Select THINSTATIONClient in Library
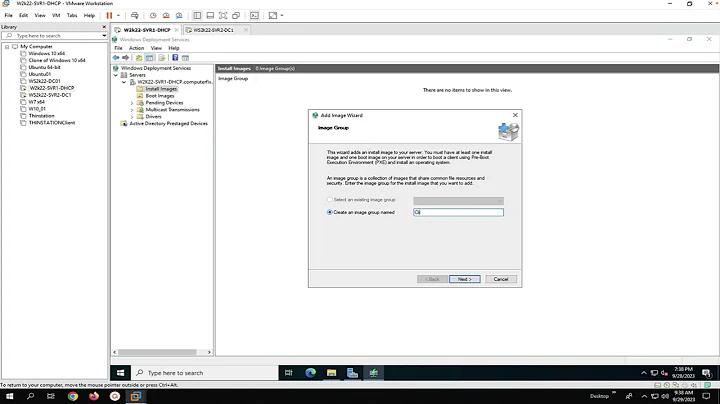Viewport: 720px width, 404px height. (x=51, y=123)
